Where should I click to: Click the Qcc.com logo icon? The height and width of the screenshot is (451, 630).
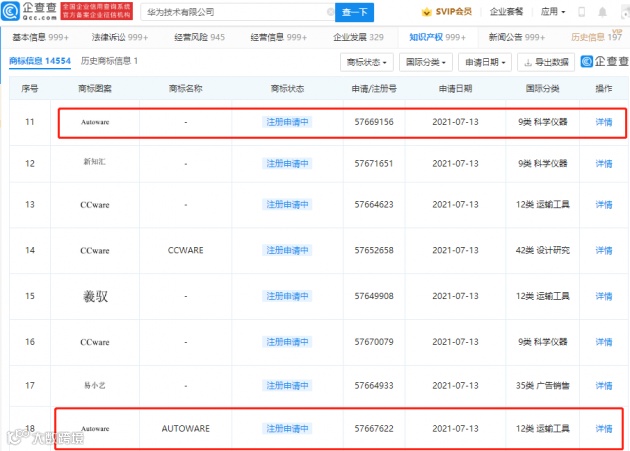point(10,11)
